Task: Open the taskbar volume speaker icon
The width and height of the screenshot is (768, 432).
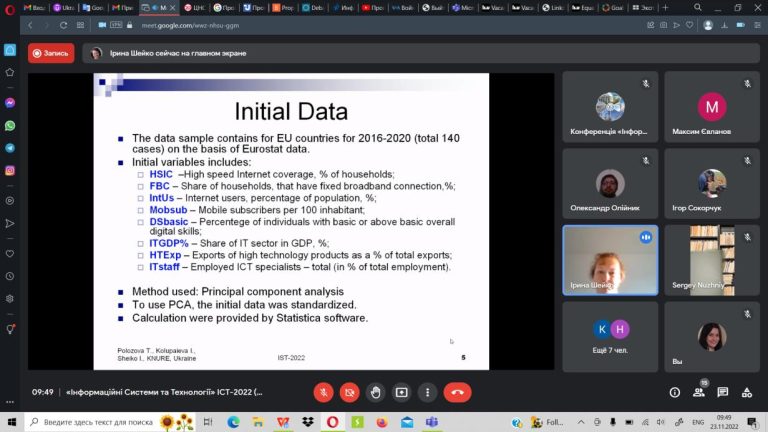Action: click(x=661, y=422)
